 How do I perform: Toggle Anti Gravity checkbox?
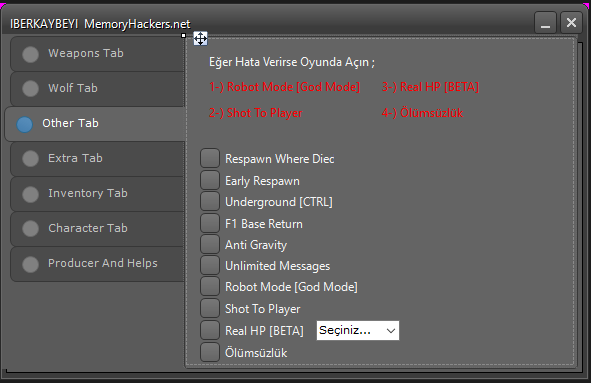coord(210,244)
